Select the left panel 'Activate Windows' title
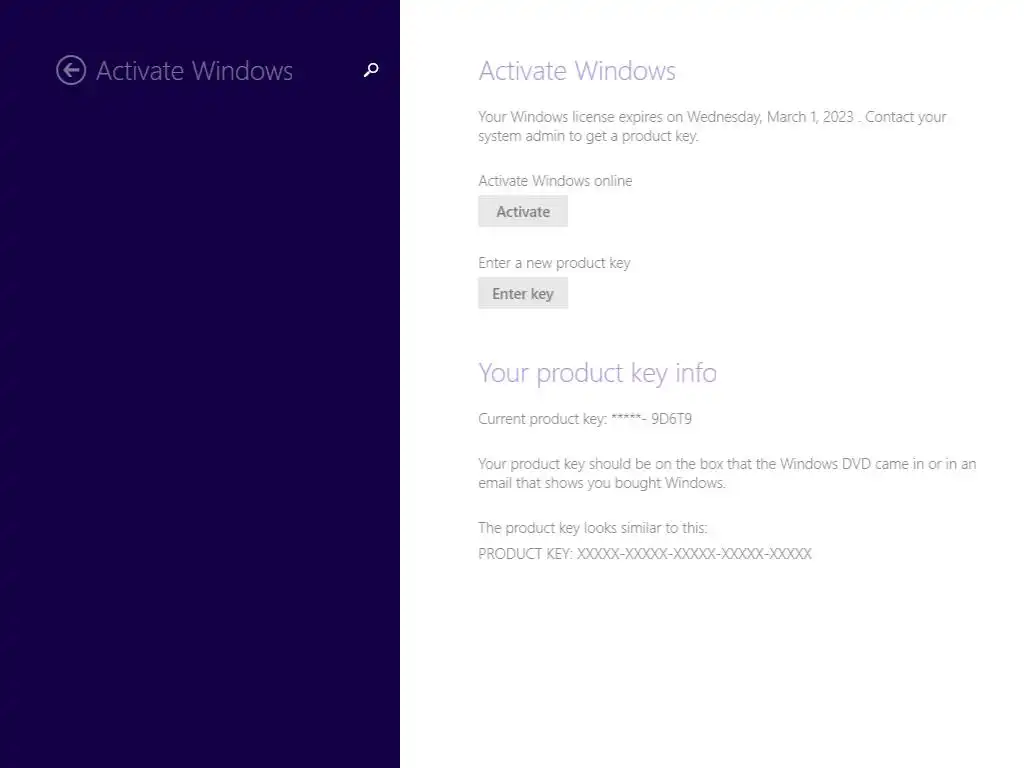Viewport: 1024px width, 768px height. click(x=195, y=71)
